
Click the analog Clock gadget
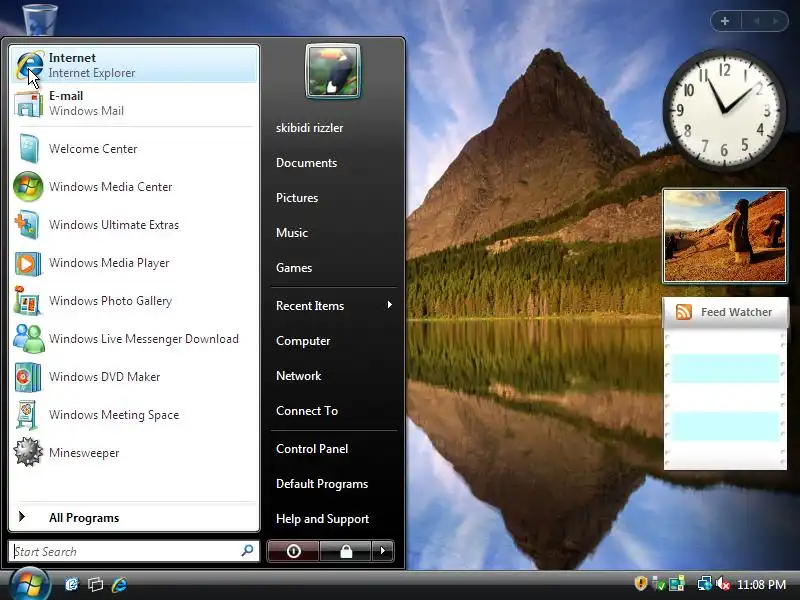click(x=724, y=110)
